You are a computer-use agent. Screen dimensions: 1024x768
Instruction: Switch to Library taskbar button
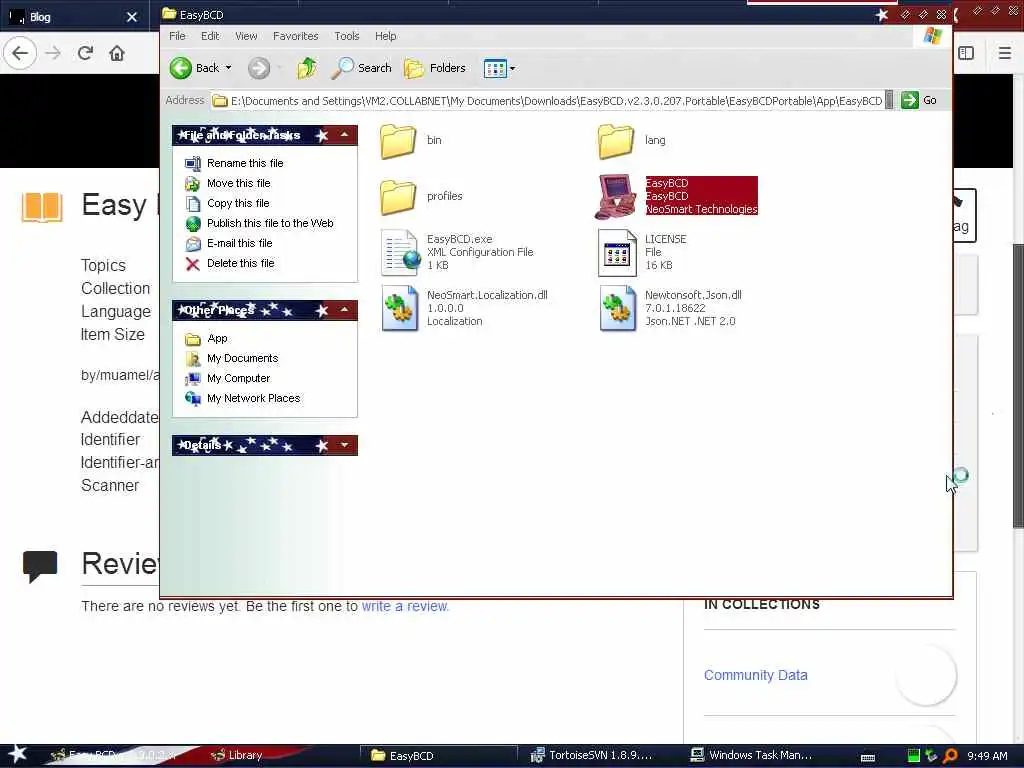click(237, 756)
